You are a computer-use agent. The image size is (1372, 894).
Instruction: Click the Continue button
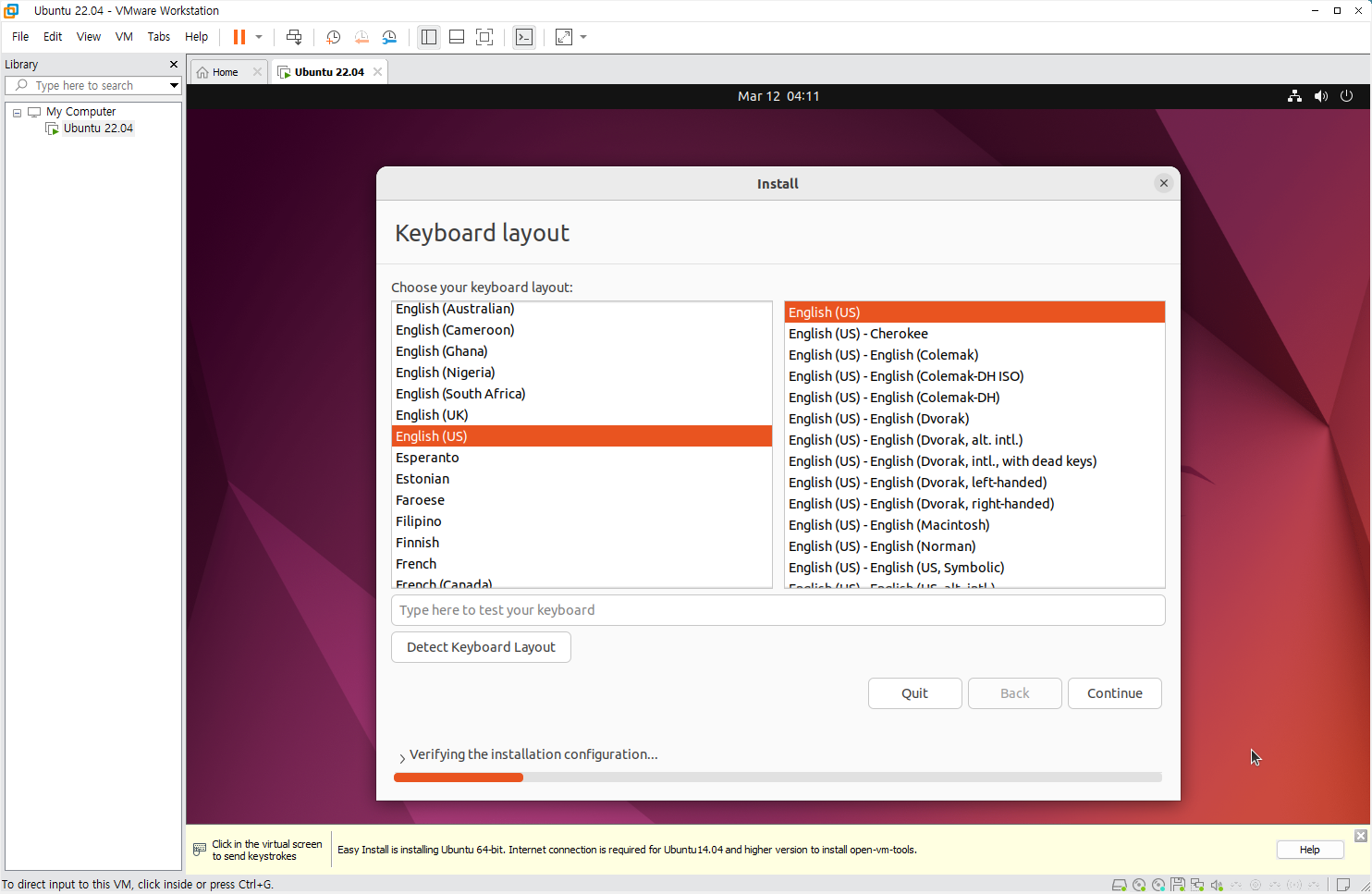pos(1114,693)
